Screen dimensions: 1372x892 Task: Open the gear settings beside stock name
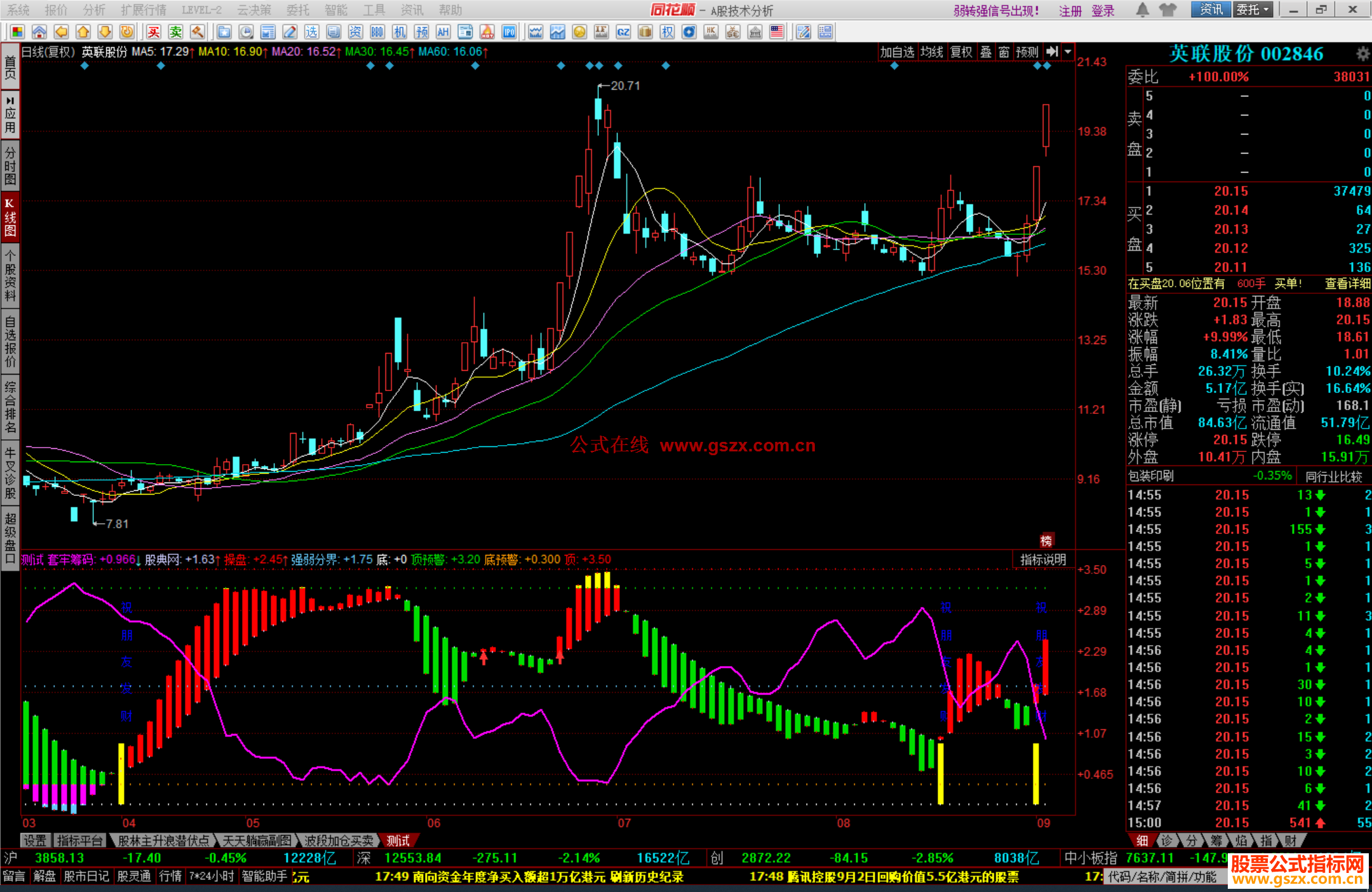tap(1362, 54)
